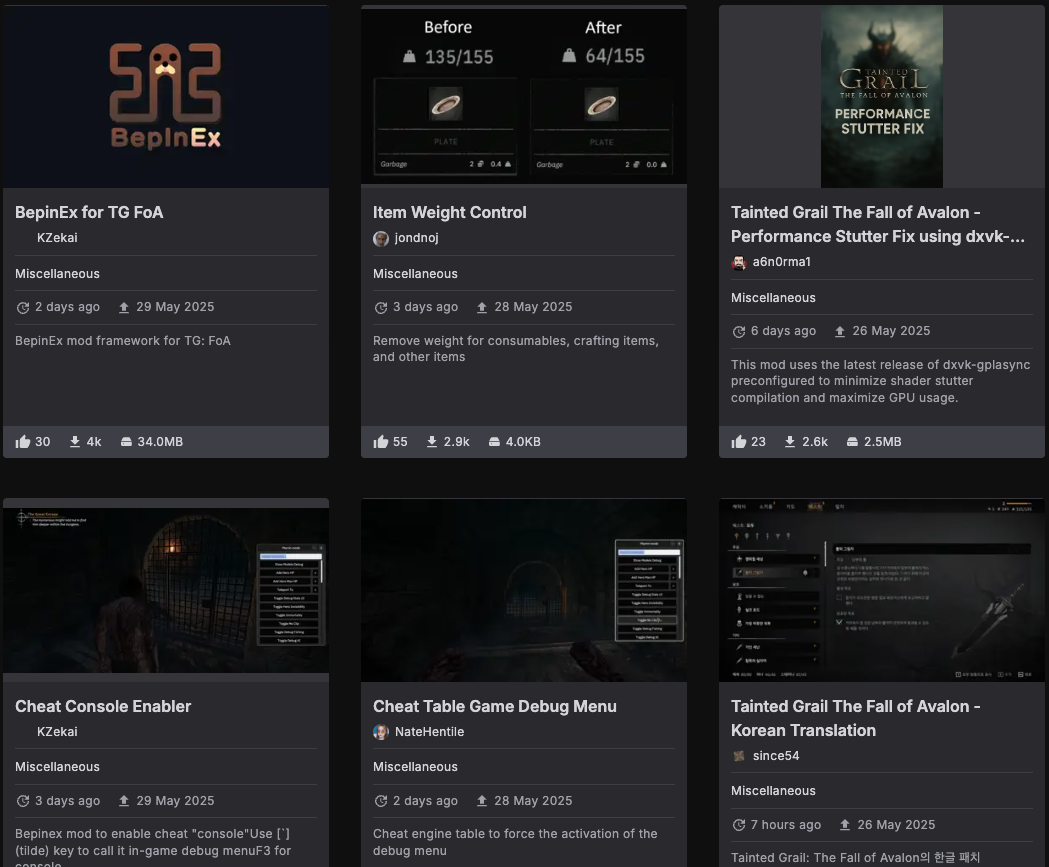Click NateHentile's avatar icon
1049x867 pixels.
381,733
